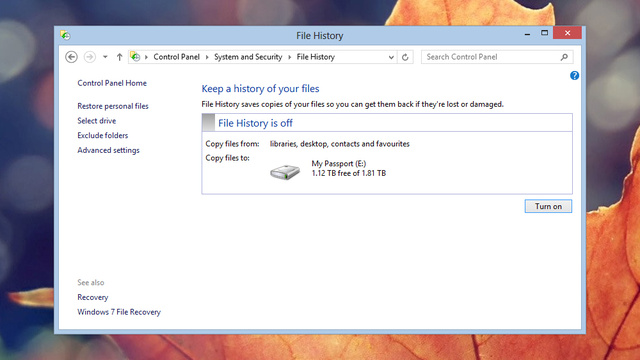Refresh the File History page
The image size is (640, 360).
(x=405, y=57)
